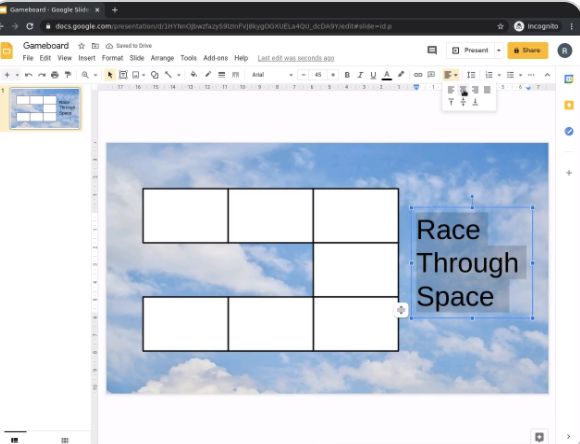Expand the Present options dropdown arrow
Viewport: 580px width, 444px height.
coord(499,50)
